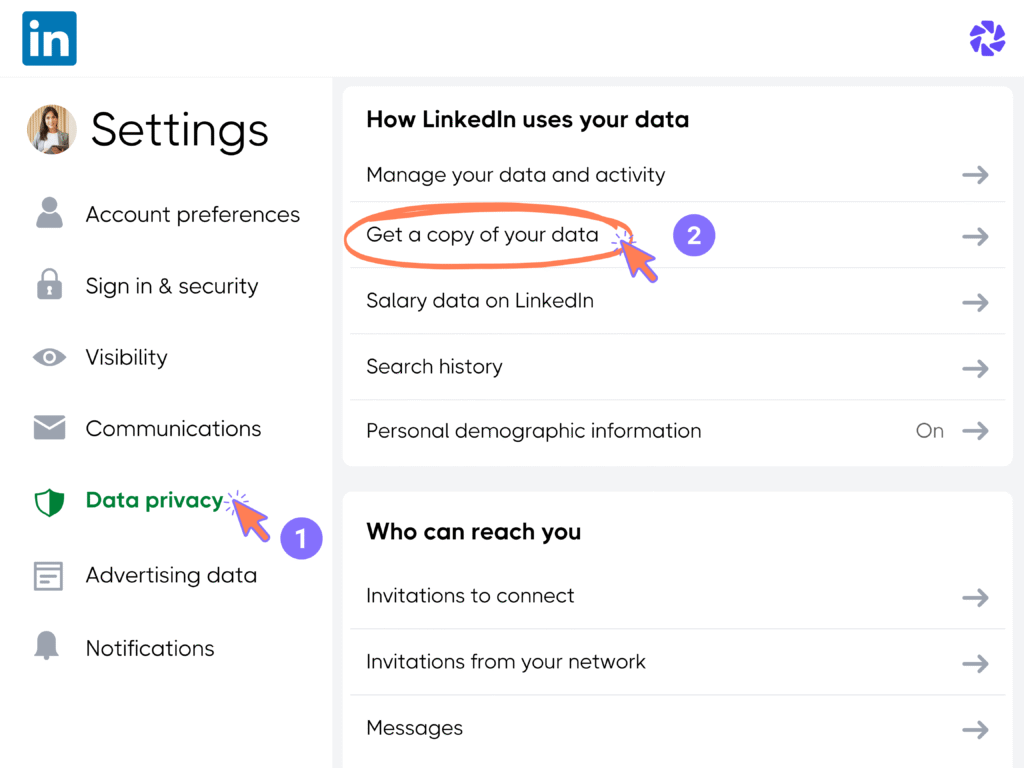Select the Account preferences person icon

48,214
